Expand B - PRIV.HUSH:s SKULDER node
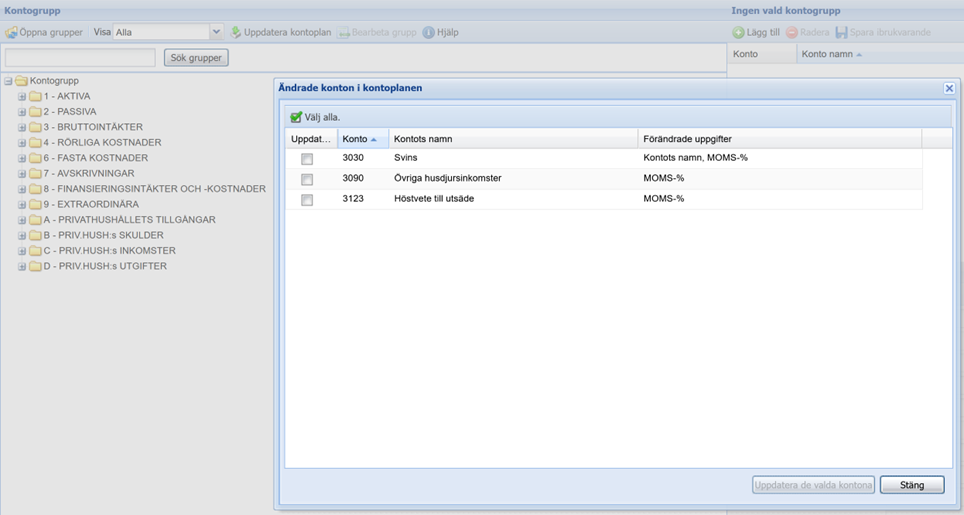 [x=22, y=235]
